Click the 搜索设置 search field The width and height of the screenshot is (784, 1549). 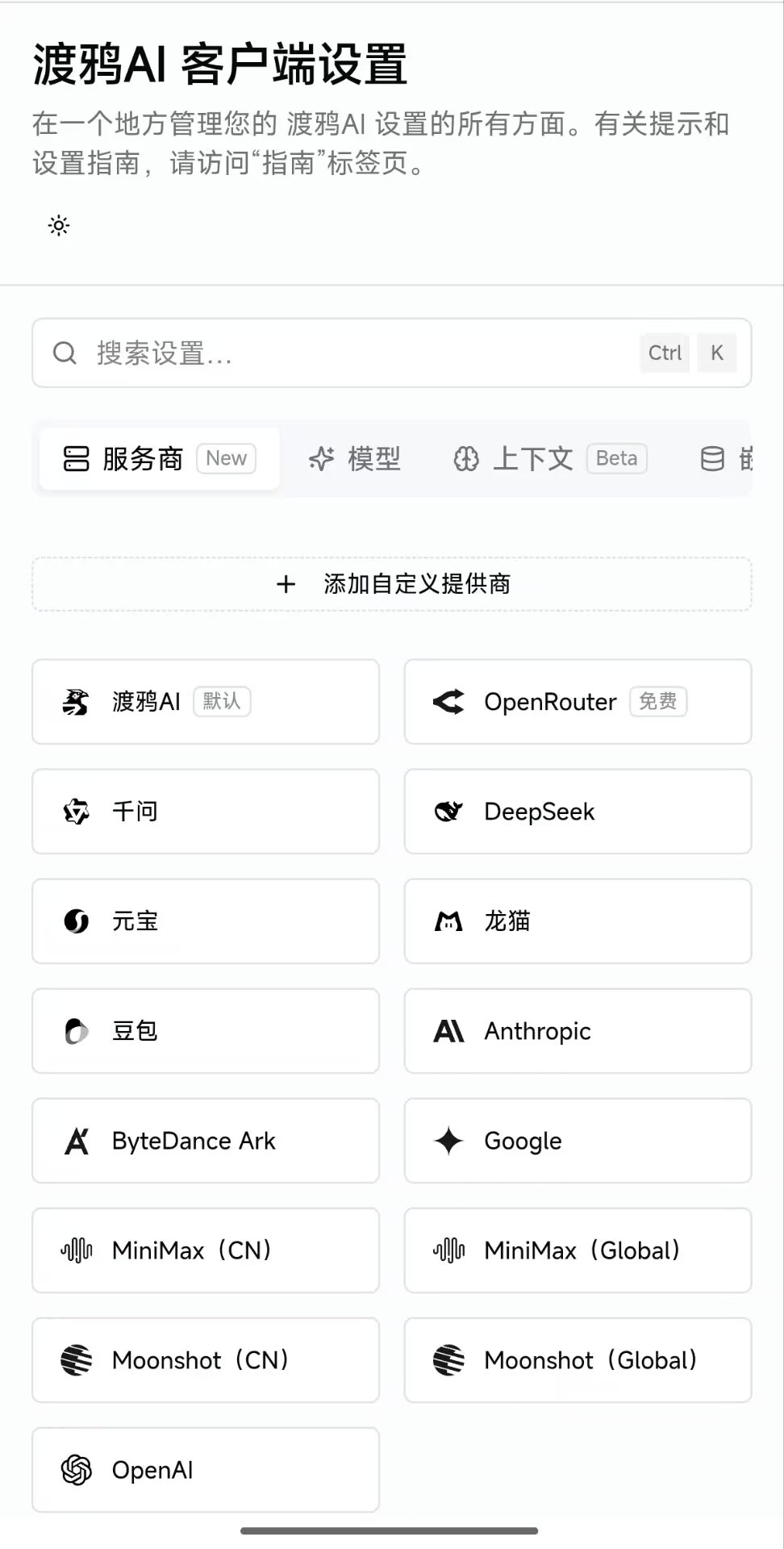(392, 353)
